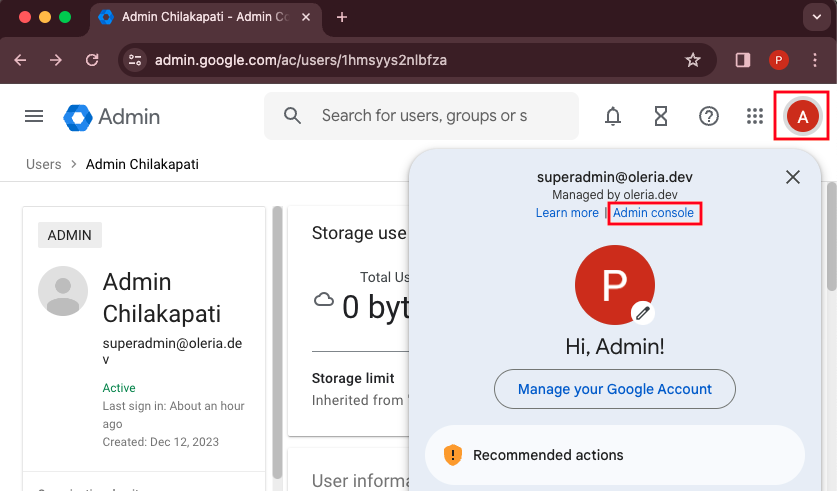Click superadmin@oleria.dev in the popup header

[614, 177]
